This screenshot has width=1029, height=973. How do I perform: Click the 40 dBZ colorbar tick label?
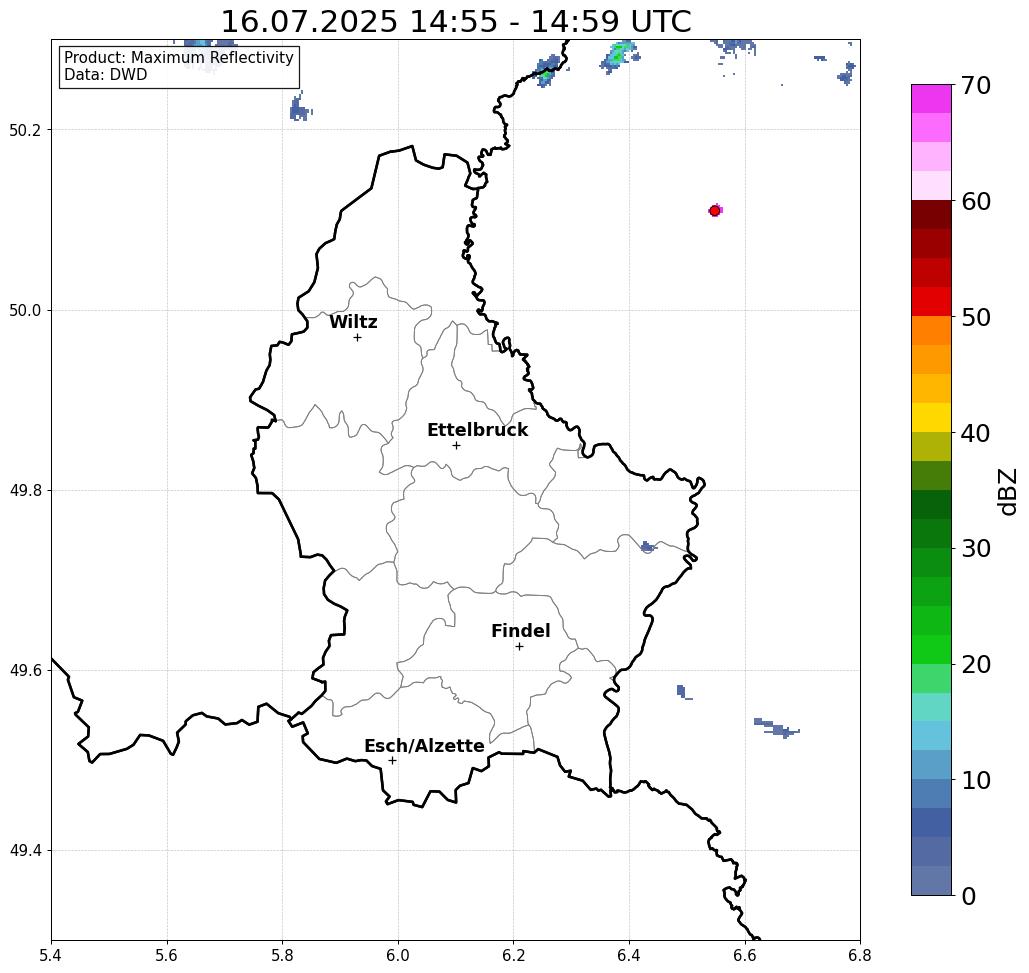(976, 433)
